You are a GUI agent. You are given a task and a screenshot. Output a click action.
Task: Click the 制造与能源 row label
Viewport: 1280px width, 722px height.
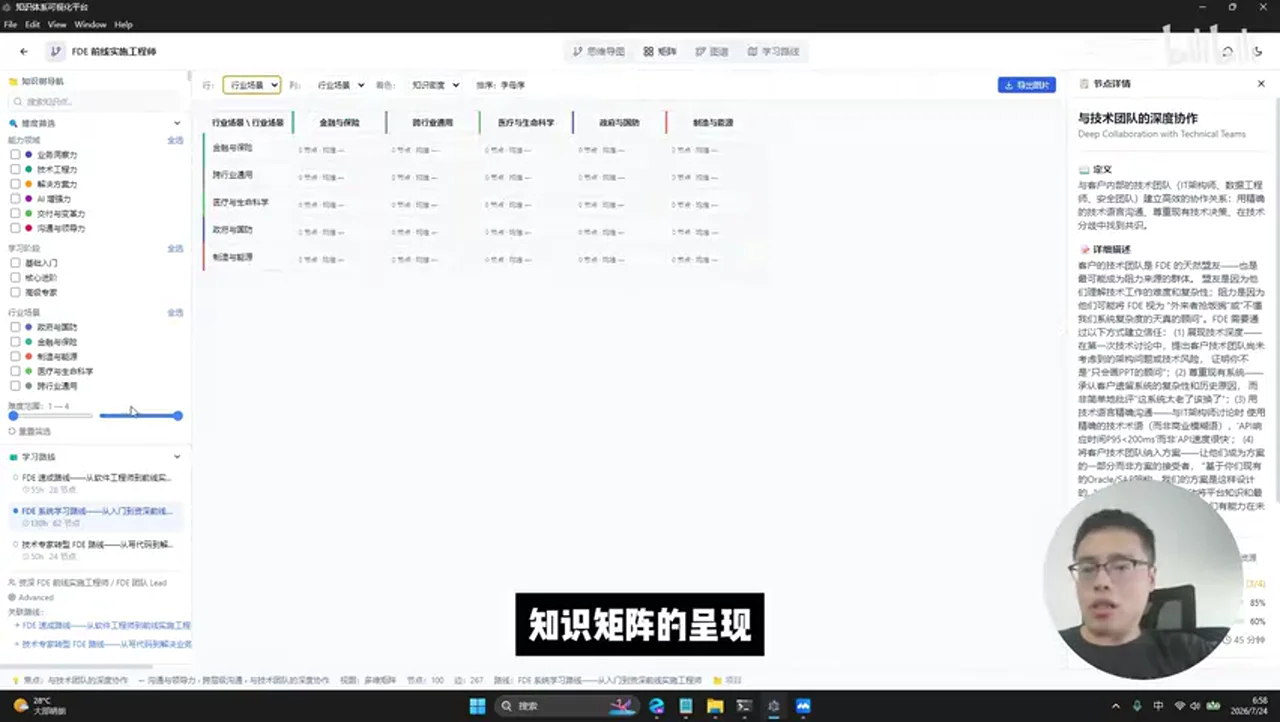click(x=232, y=257)
